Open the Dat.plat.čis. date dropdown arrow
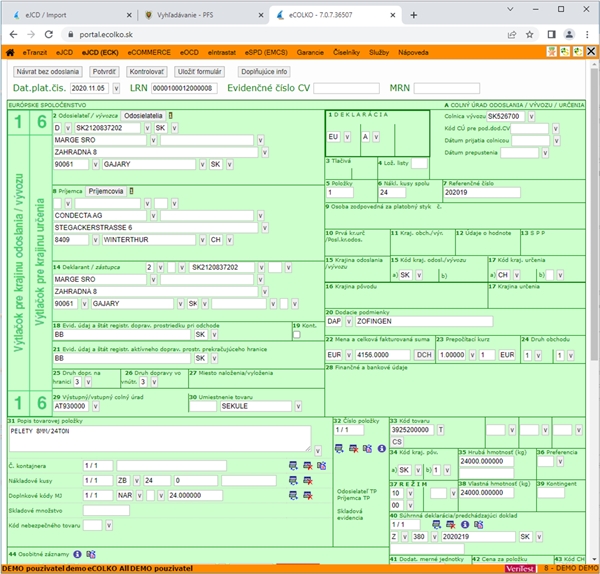Screen dimensions: 600x574 116,88
